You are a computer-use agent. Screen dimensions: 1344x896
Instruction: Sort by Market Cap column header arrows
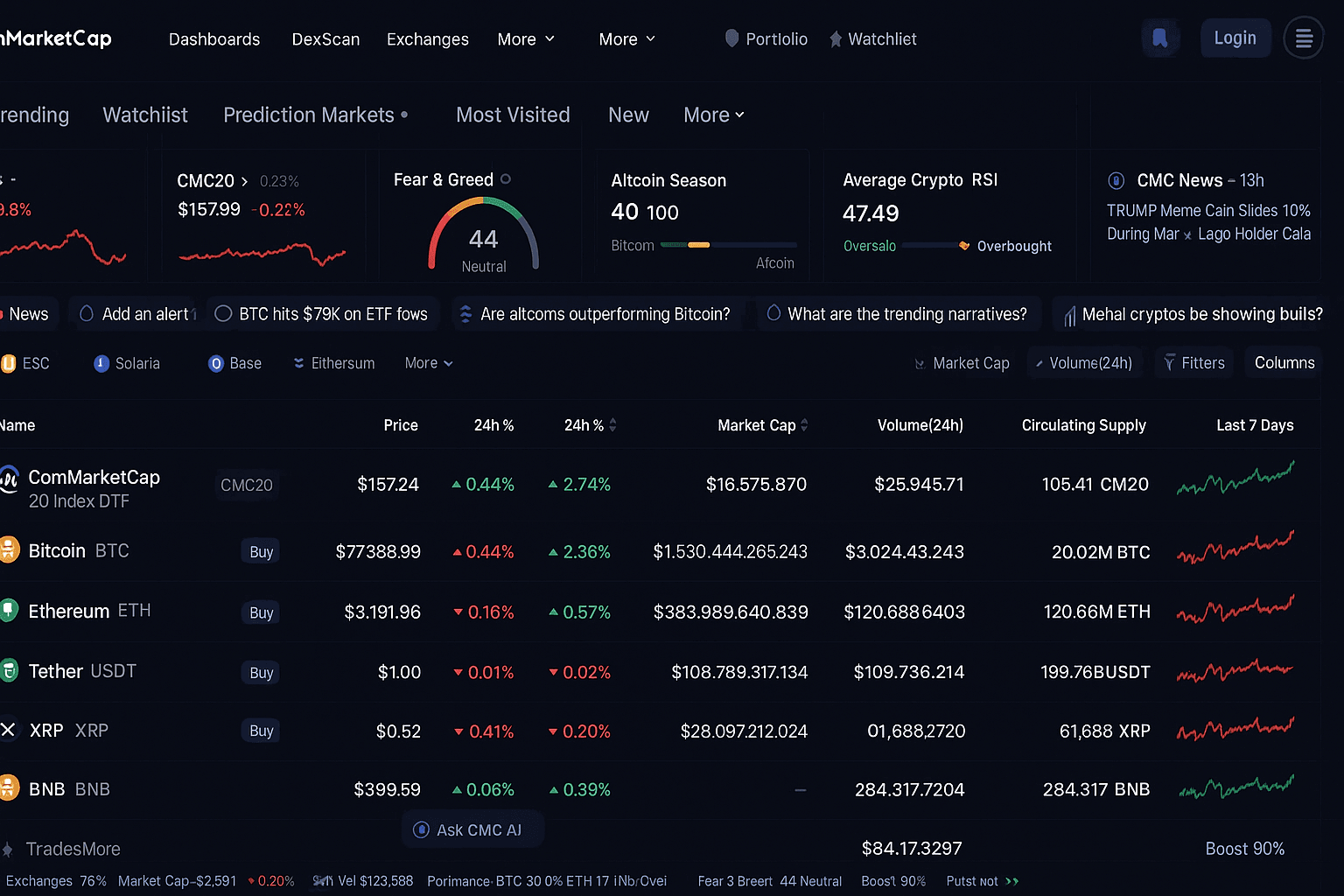804,425
